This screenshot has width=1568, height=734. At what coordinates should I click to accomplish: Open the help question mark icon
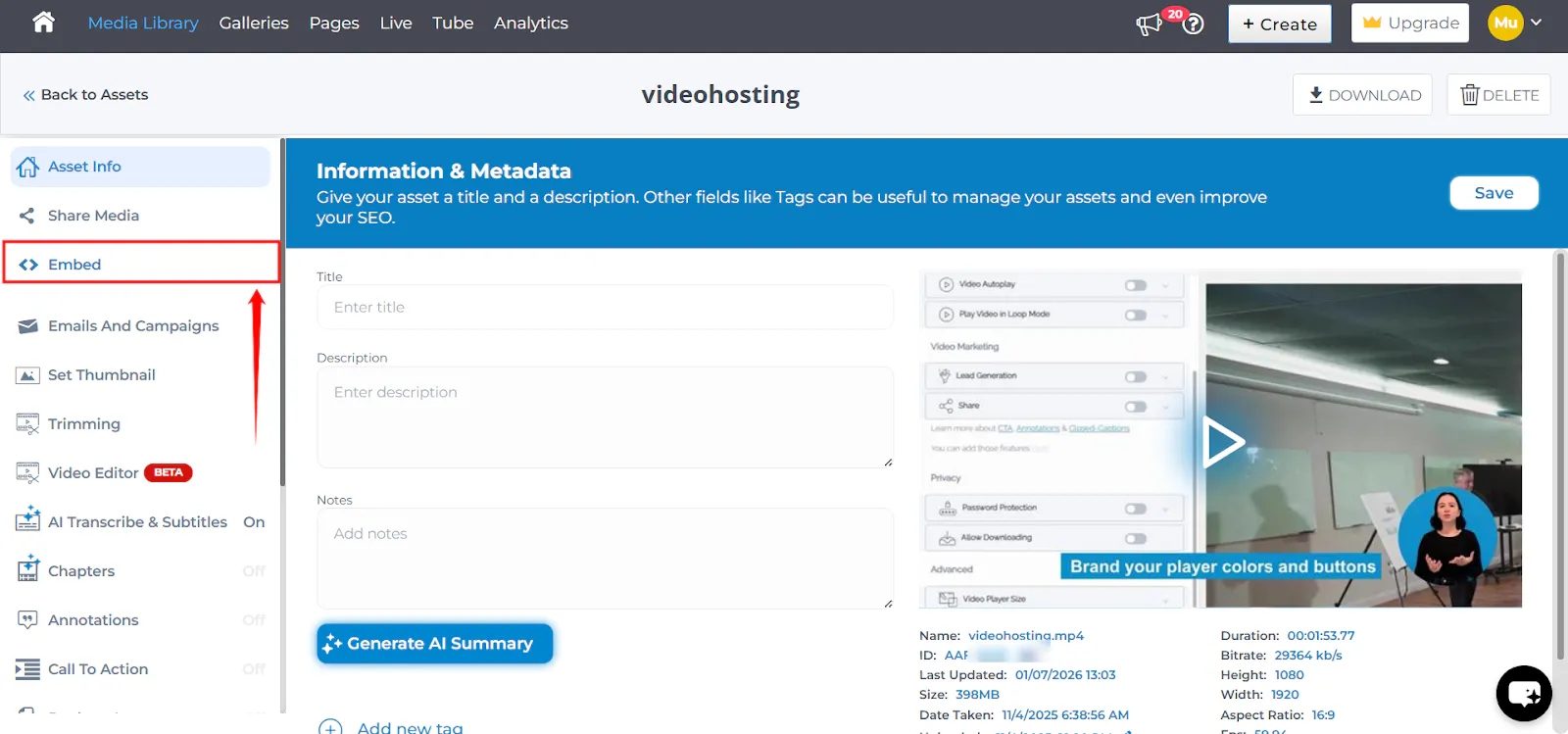[x=1193, y=24]
